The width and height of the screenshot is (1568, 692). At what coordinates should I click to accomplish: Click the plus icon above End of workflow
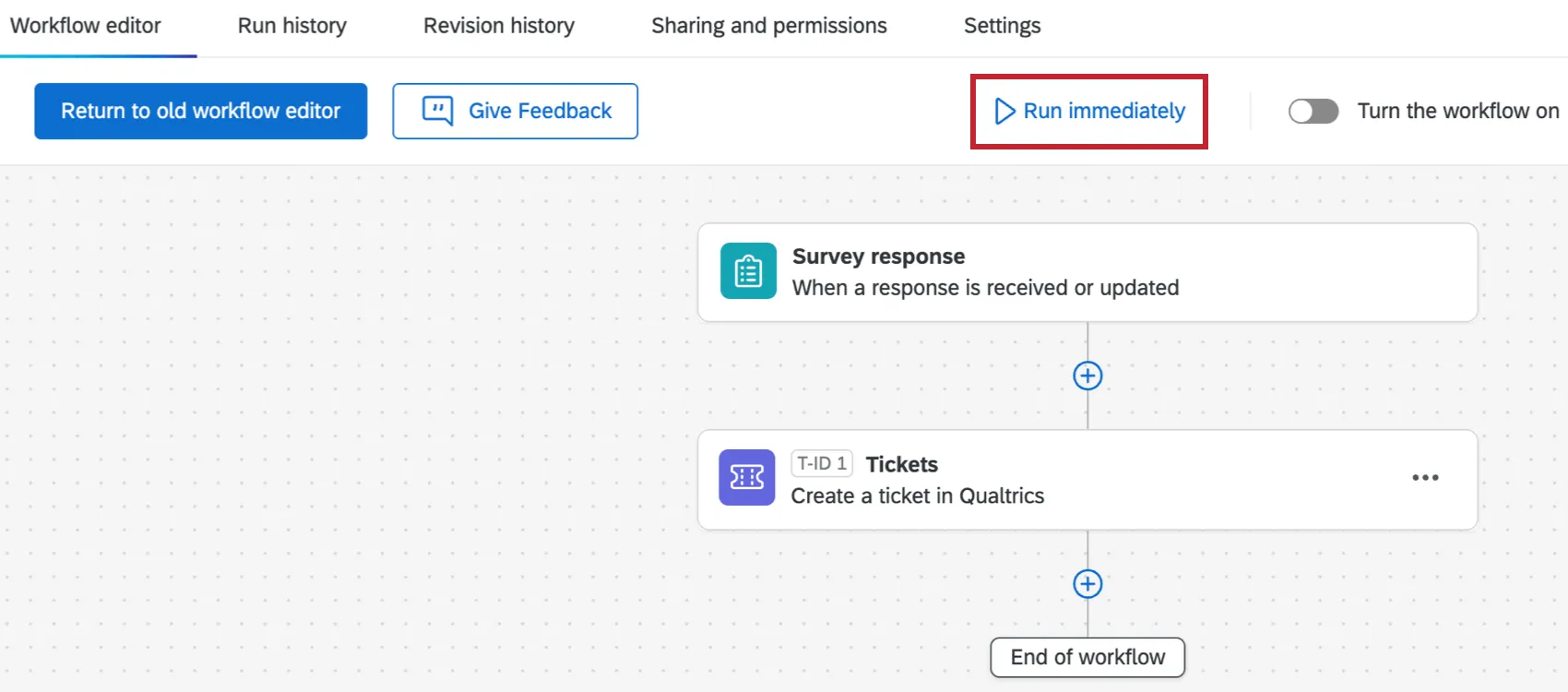click(x=1087, y=584)
